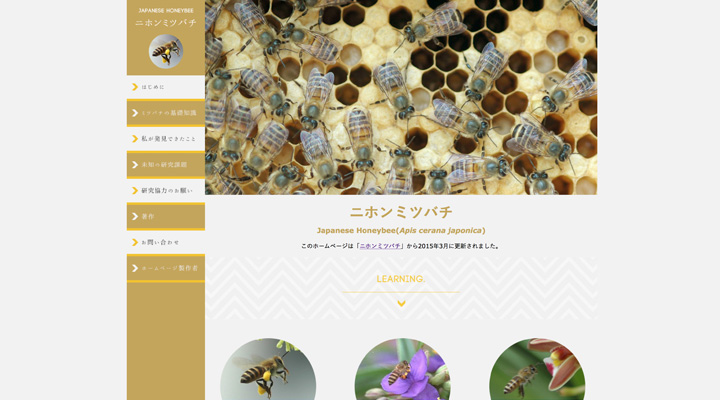Image resolution: width=720 pixels, height=400 pixels.
Task: Click the arrow icon beside 著作
Action: (x=135, y=216)
